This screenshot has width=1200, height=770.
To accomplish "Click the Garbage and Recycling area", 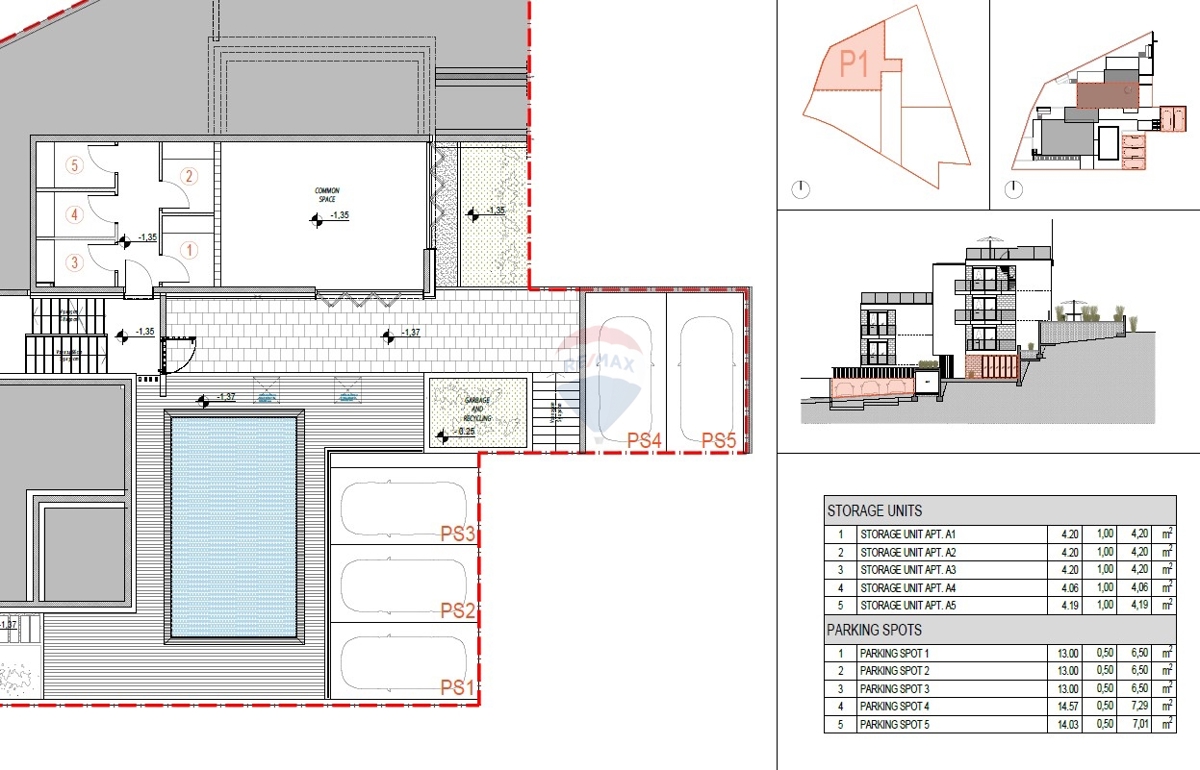I will pyautogui.click(x=476, y=413).
